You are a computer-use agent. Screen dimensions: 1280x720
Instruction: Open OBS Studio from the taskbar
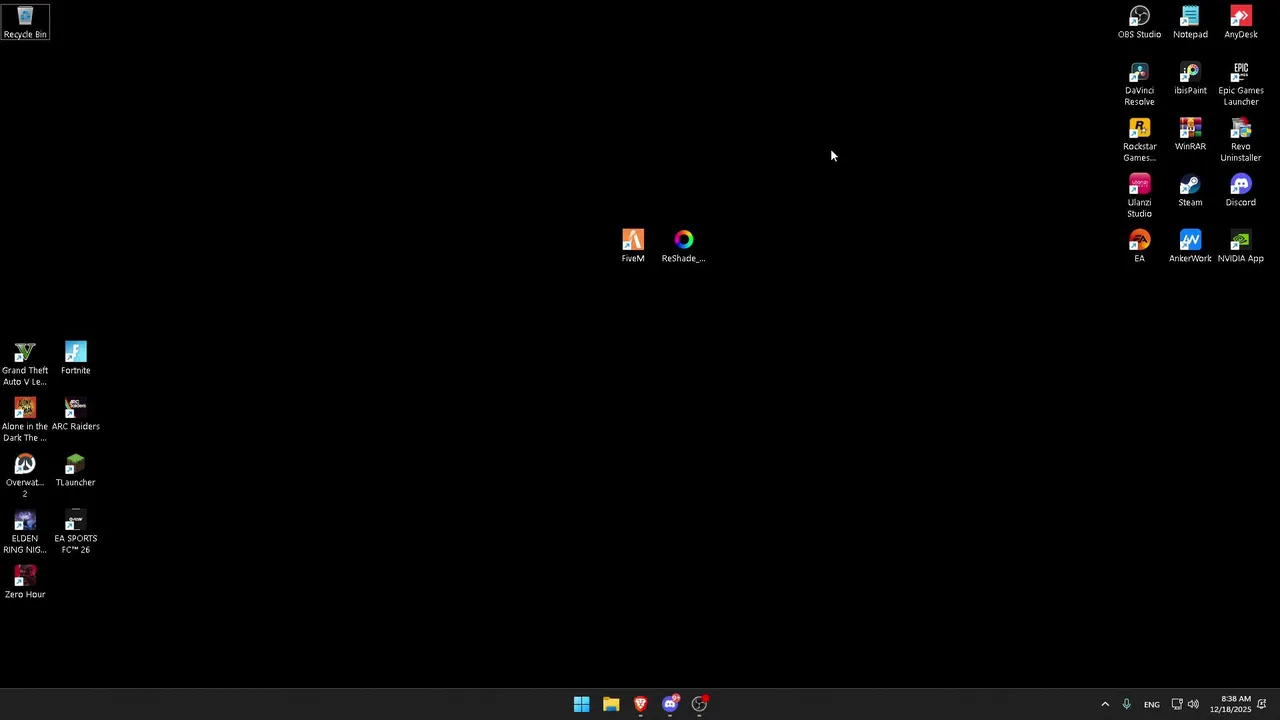click(x=699, y=704)
